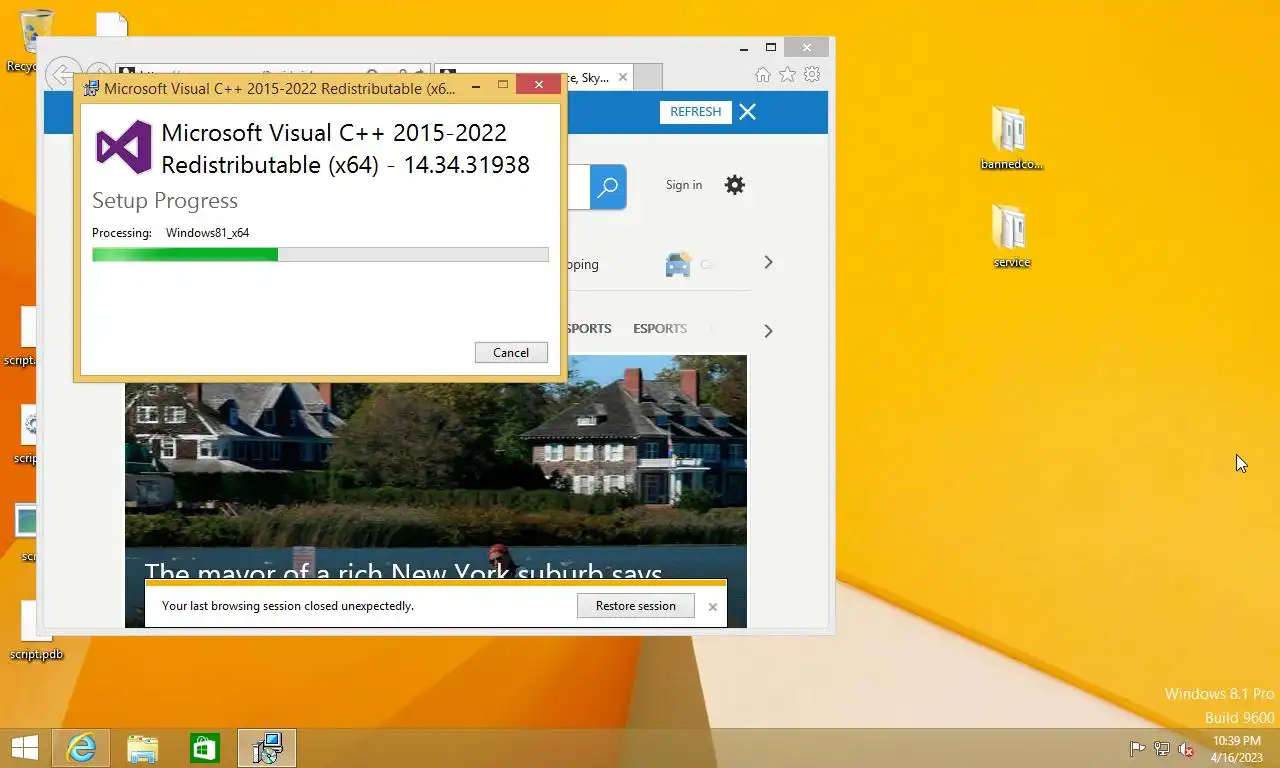Open Internet Explorer Favorites star
The width and height of the screenshot is (1280, 768).
pos(788,75)
